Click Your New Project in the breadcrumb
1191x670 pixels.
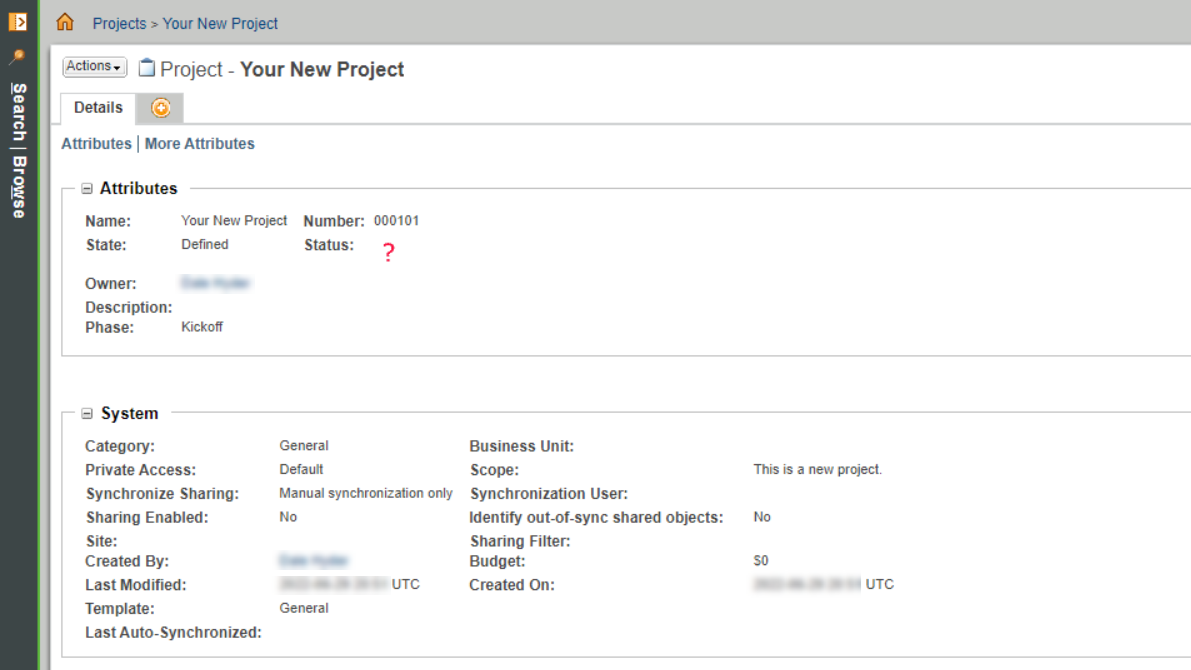pyautogui.click(x=221, y=23)
